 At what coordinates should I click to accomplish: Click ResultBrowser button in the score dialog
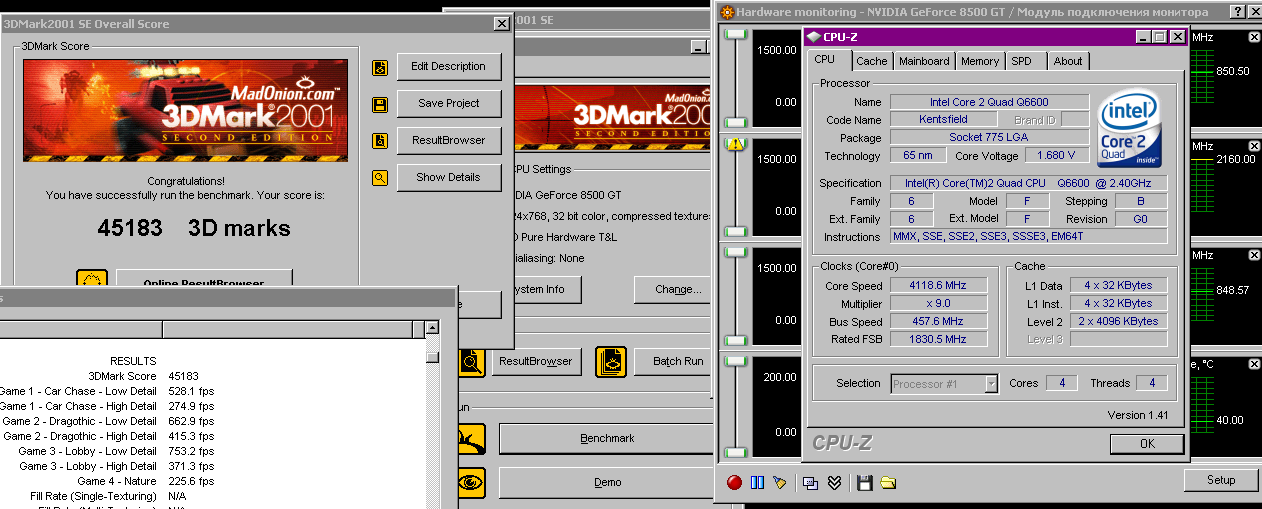point(448,141)
